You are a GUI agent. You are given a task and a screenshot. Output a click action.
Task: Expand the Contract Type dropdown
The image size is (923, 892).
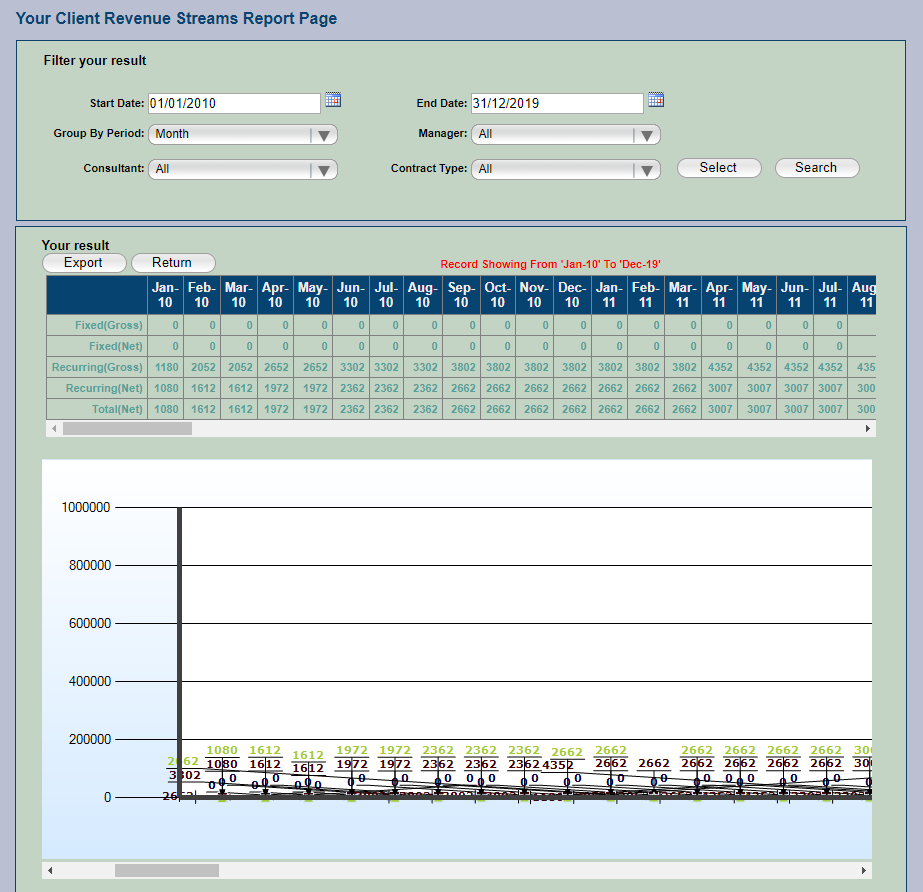(x=566, y=170)
